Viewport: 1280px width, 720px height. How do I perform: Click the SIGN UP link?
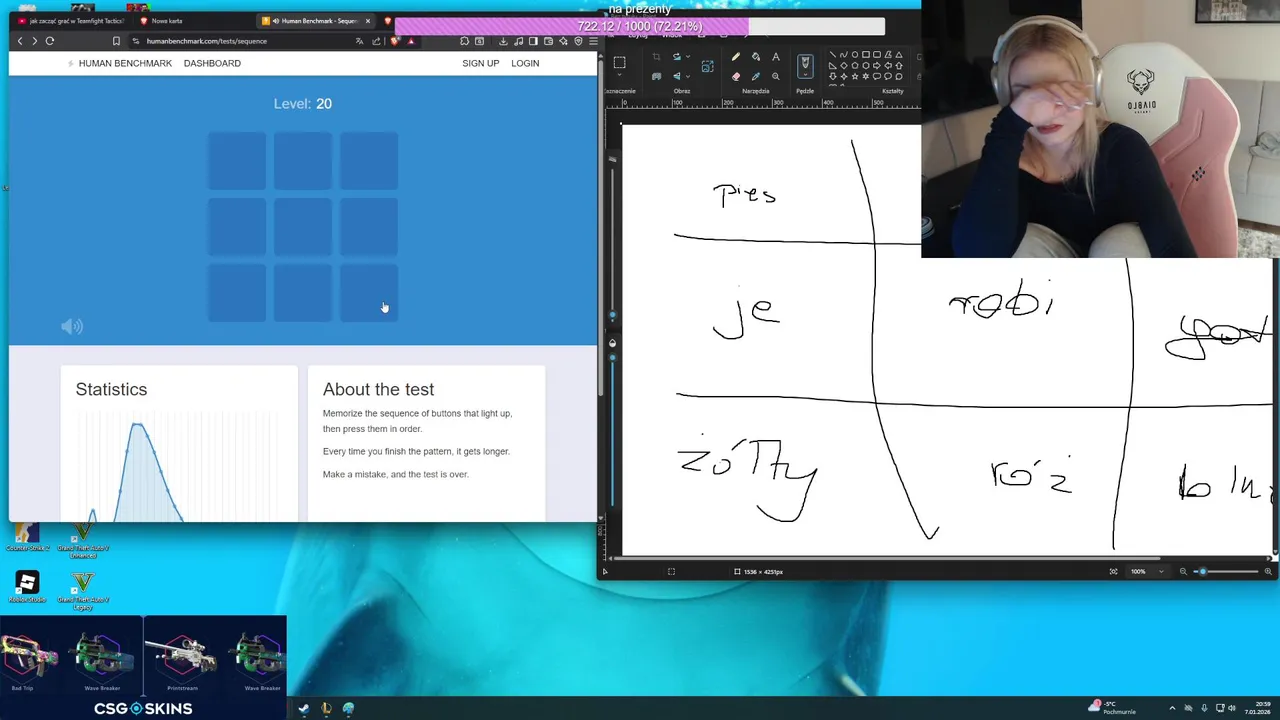coord(480,63)
